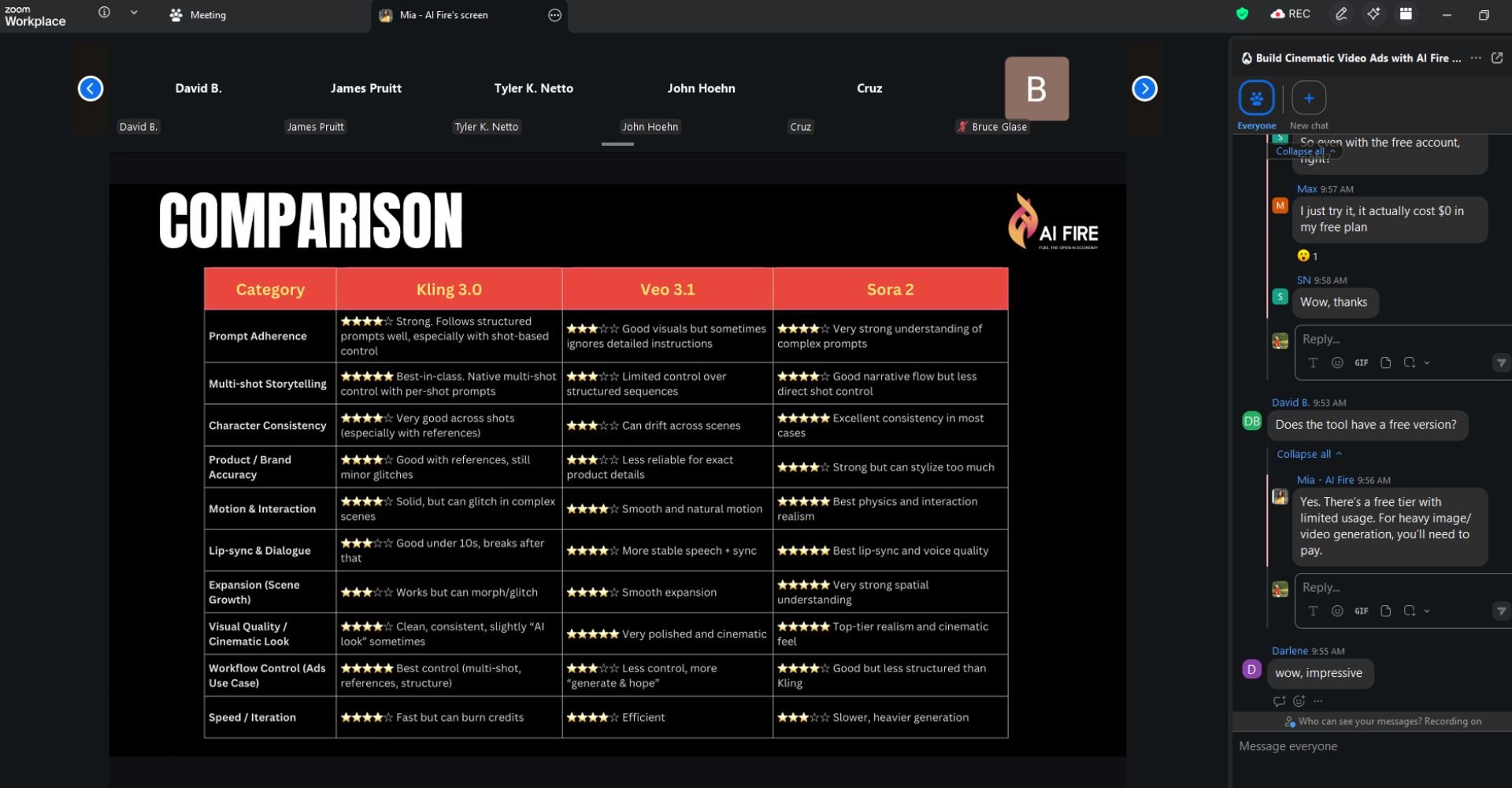Viewport: 1512px width, 788px height.
Task: Click the REC cloud recording indicator
Action: [1290, 13]
